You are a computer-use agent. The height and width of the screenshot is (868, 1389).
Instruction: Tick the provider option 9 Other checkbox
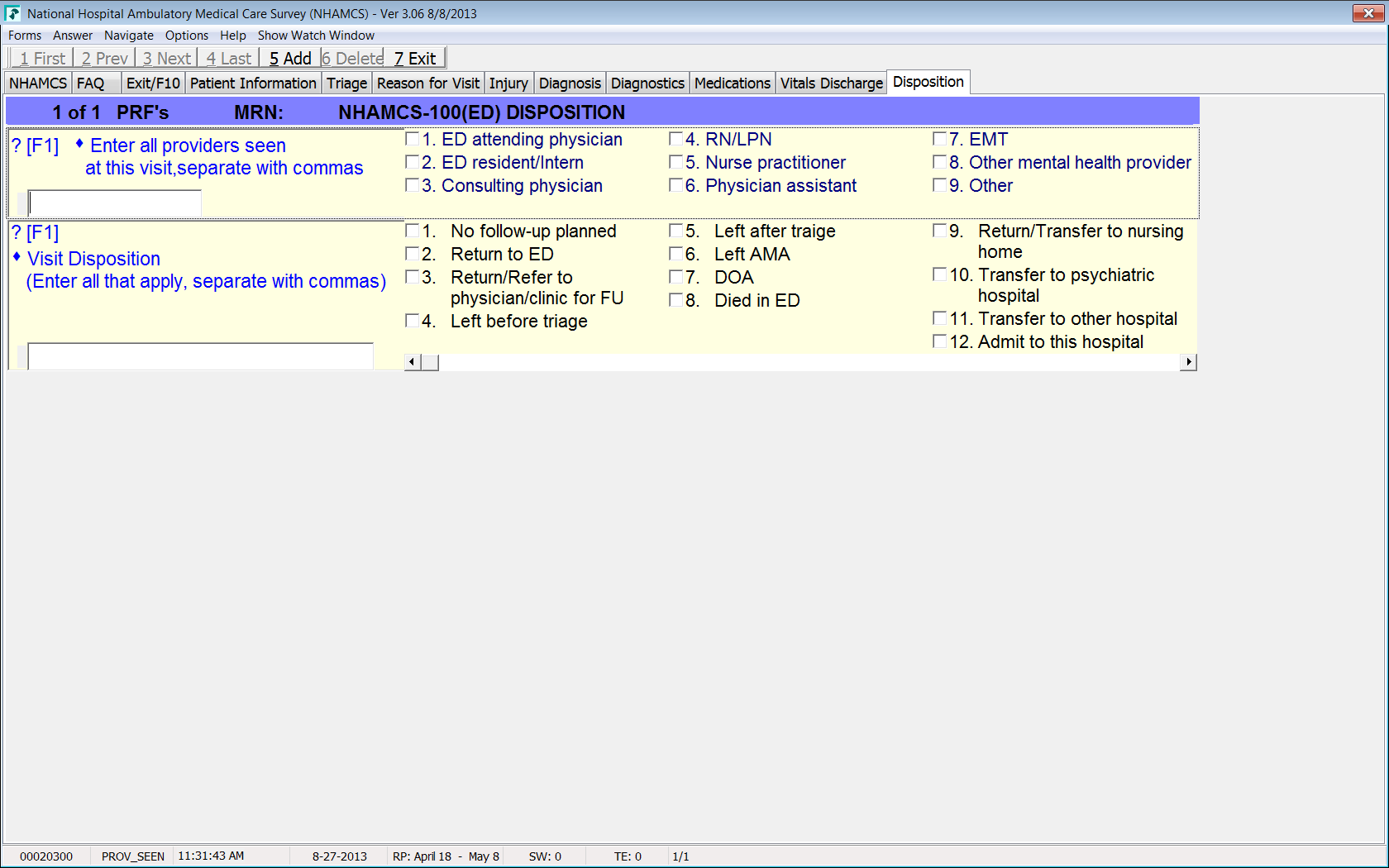939,185
